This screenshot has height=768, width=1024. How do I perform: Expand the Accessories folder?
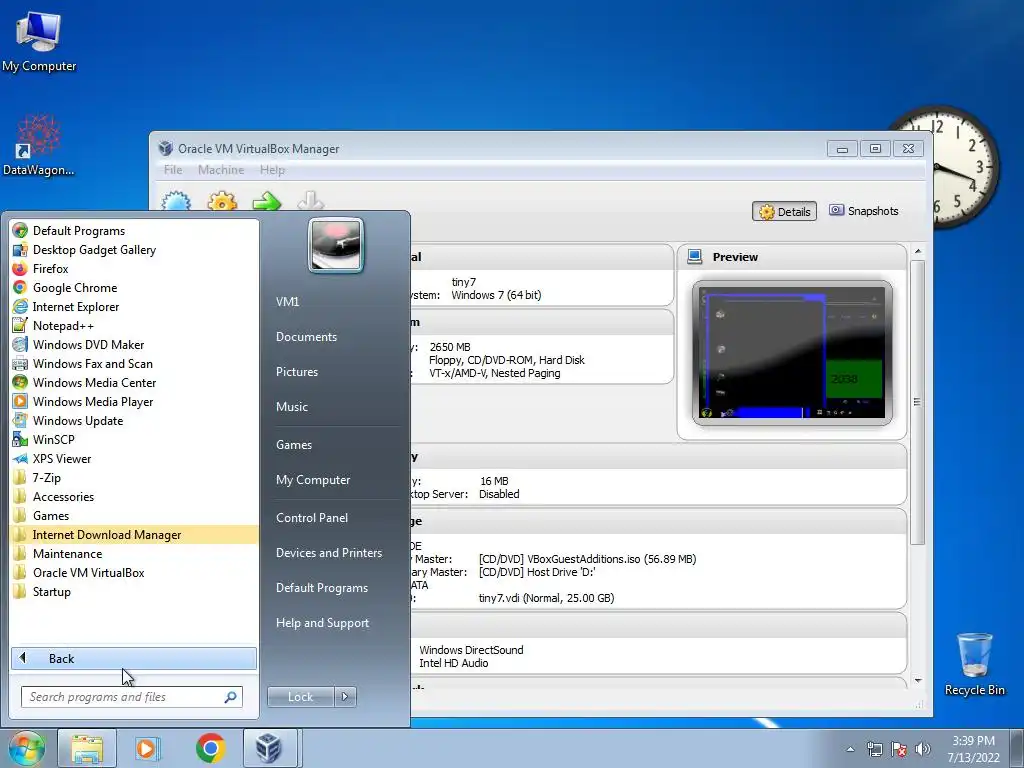(x=135, y=496)
